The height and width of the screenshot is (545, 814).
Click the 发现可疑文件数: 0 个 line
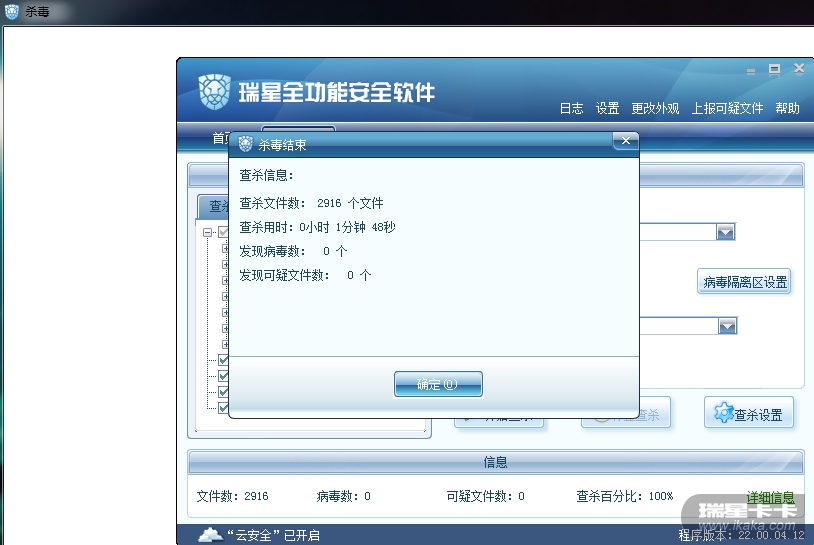pyautogui.click(x=305, y=275)
